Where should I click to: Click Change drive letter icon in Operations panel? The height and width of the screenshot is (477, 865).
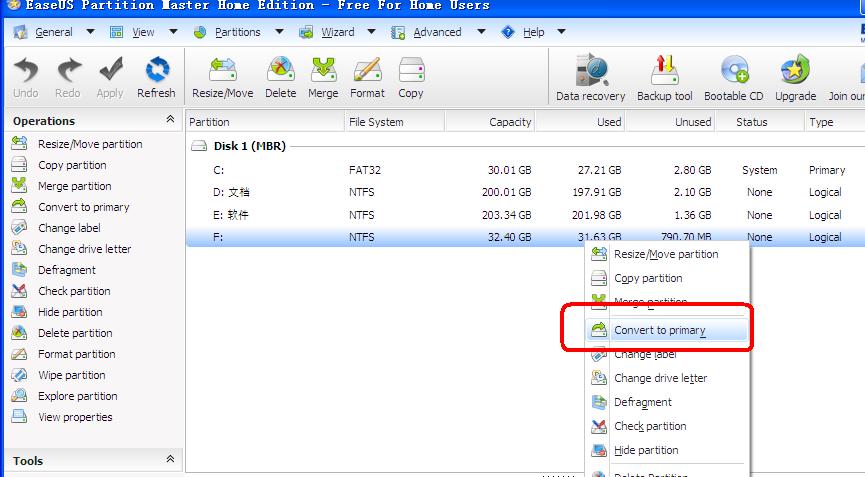click(19, 248)
